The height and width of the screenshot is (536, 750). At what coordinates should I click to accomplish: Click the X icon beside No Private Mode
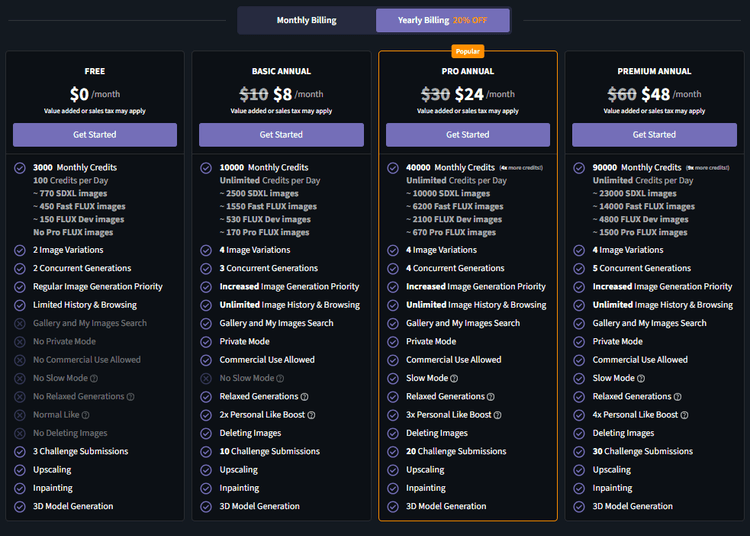[x=20, y=342]
